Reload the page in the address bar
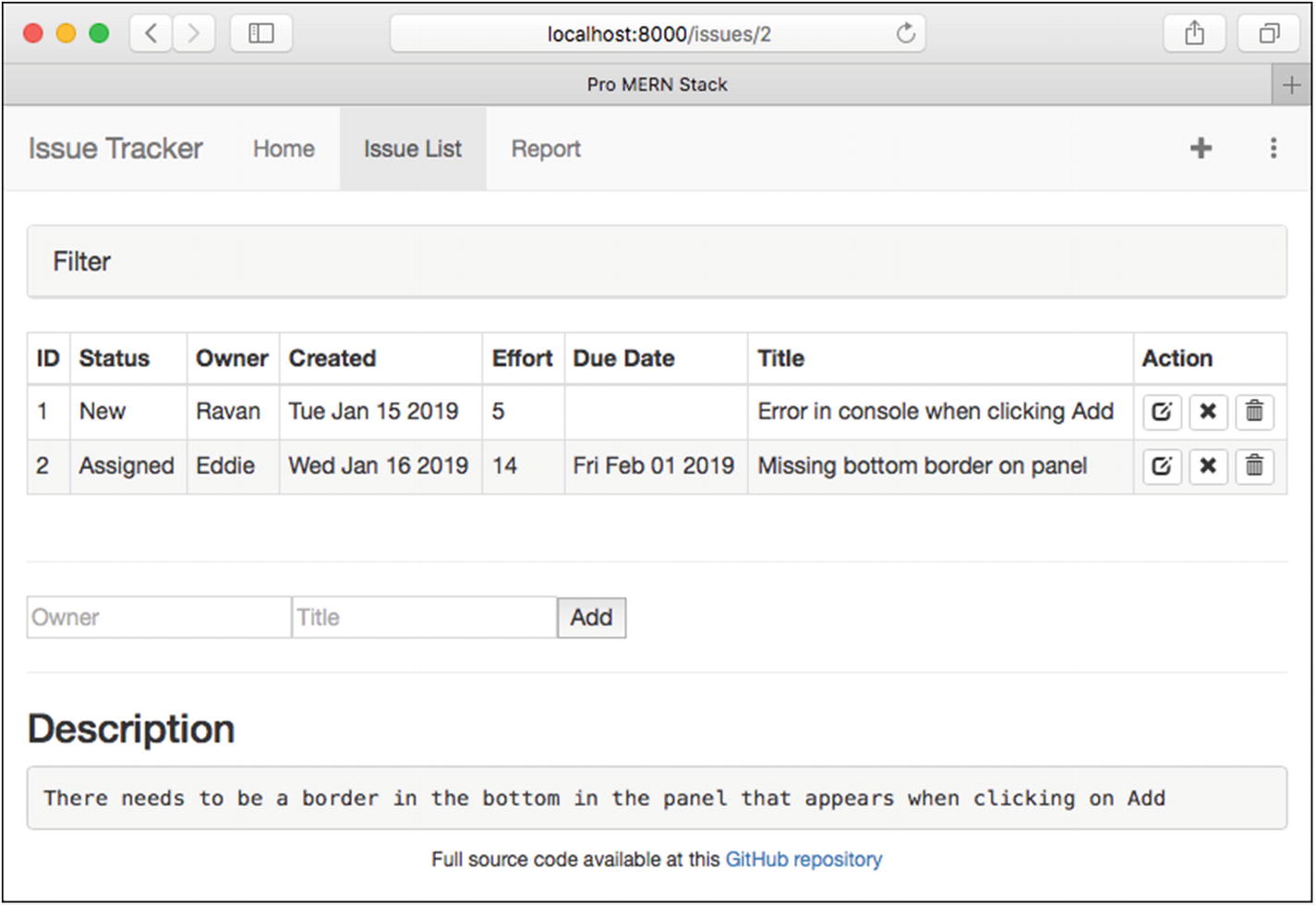The image size is (1316, 906). [906, 34]
